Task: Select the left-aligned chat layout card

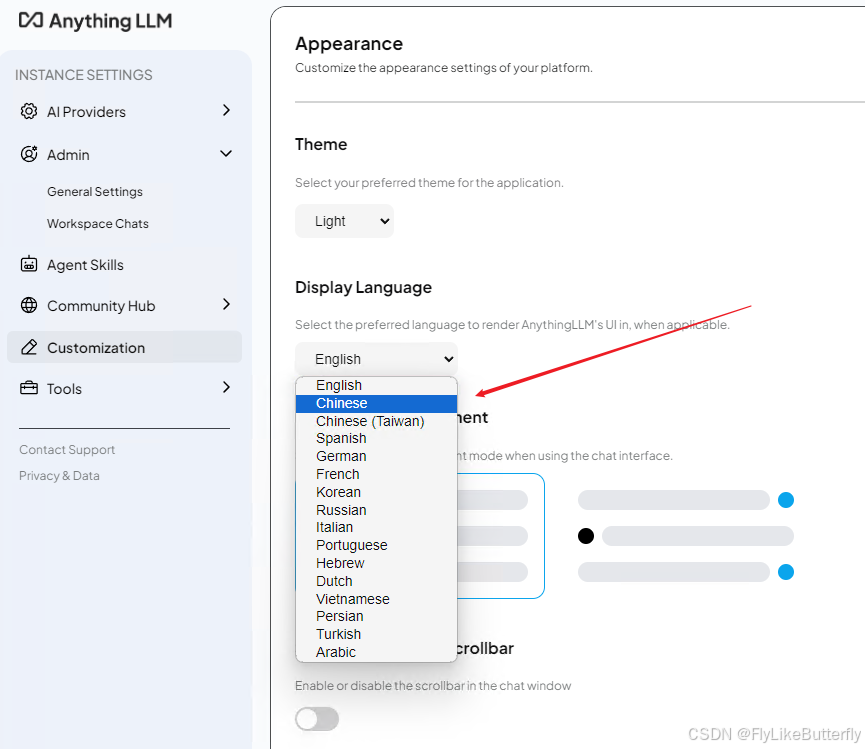Action: [500, 536]
